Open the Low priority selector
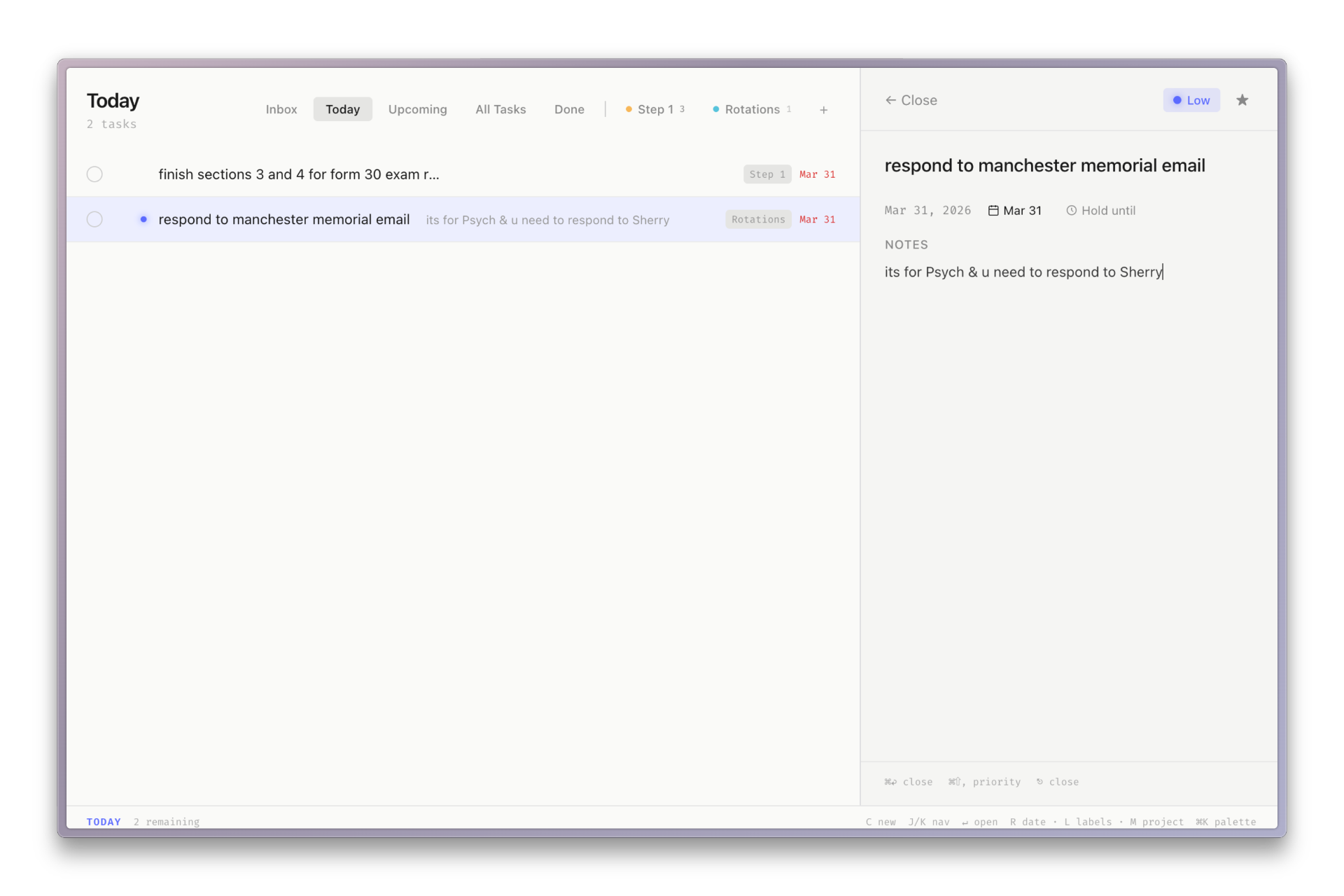1344x896 pixels. (x=1191, y=100)
